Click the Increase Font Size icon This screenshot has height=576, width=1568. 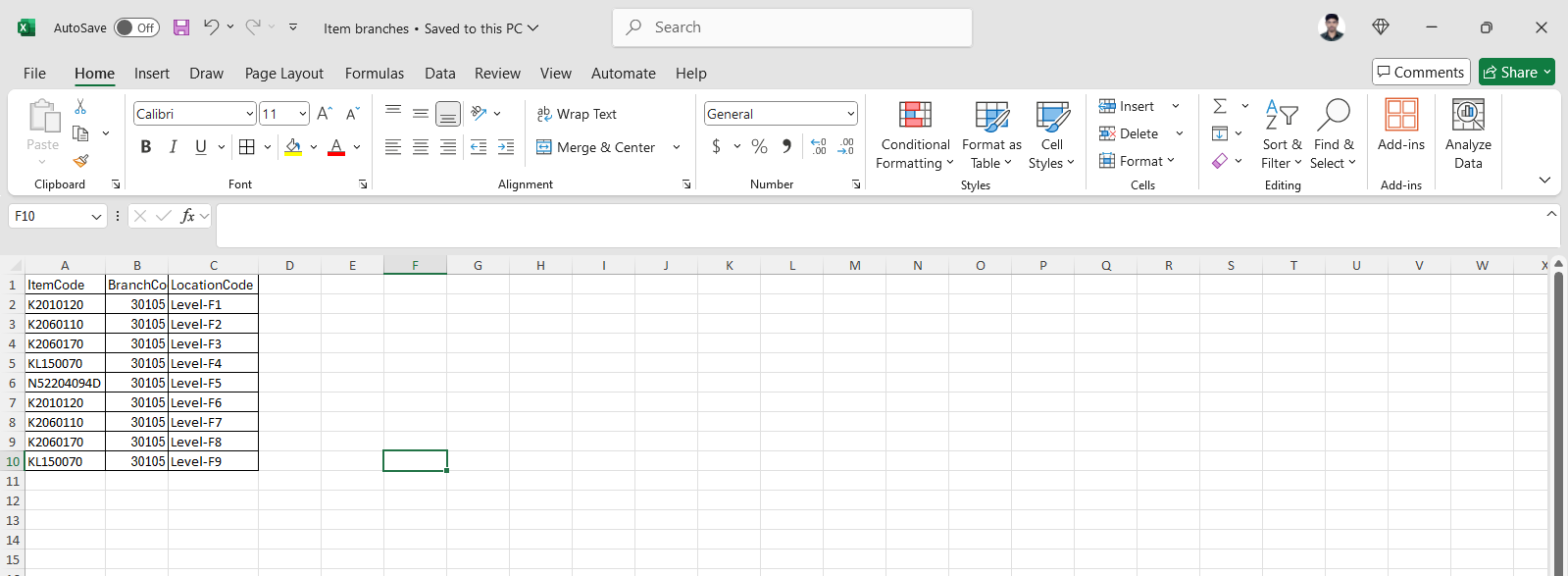coord(325,114)
